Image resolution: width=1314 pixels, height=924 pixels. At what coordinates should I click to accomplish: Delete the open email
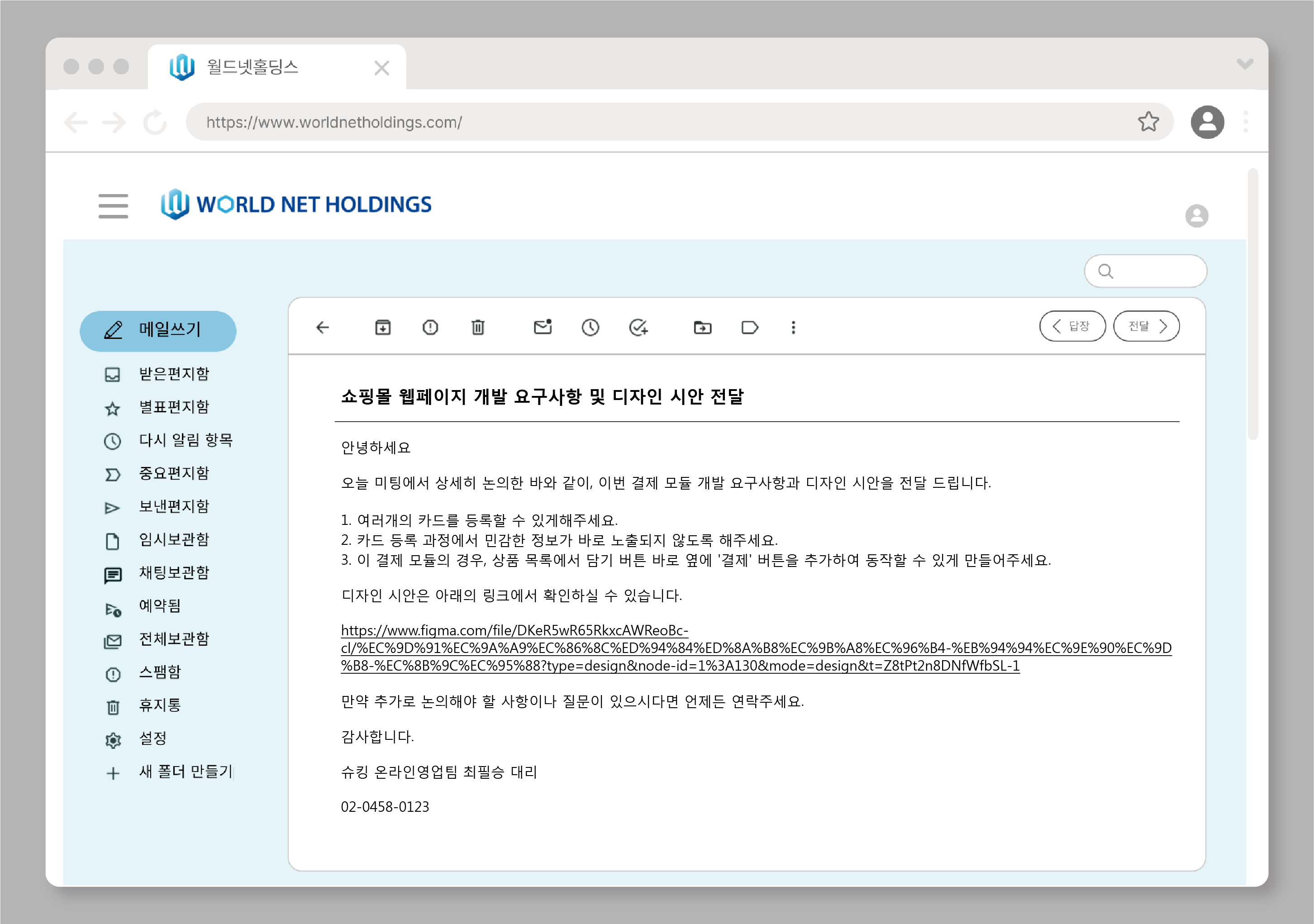click(x=478, y=328)
